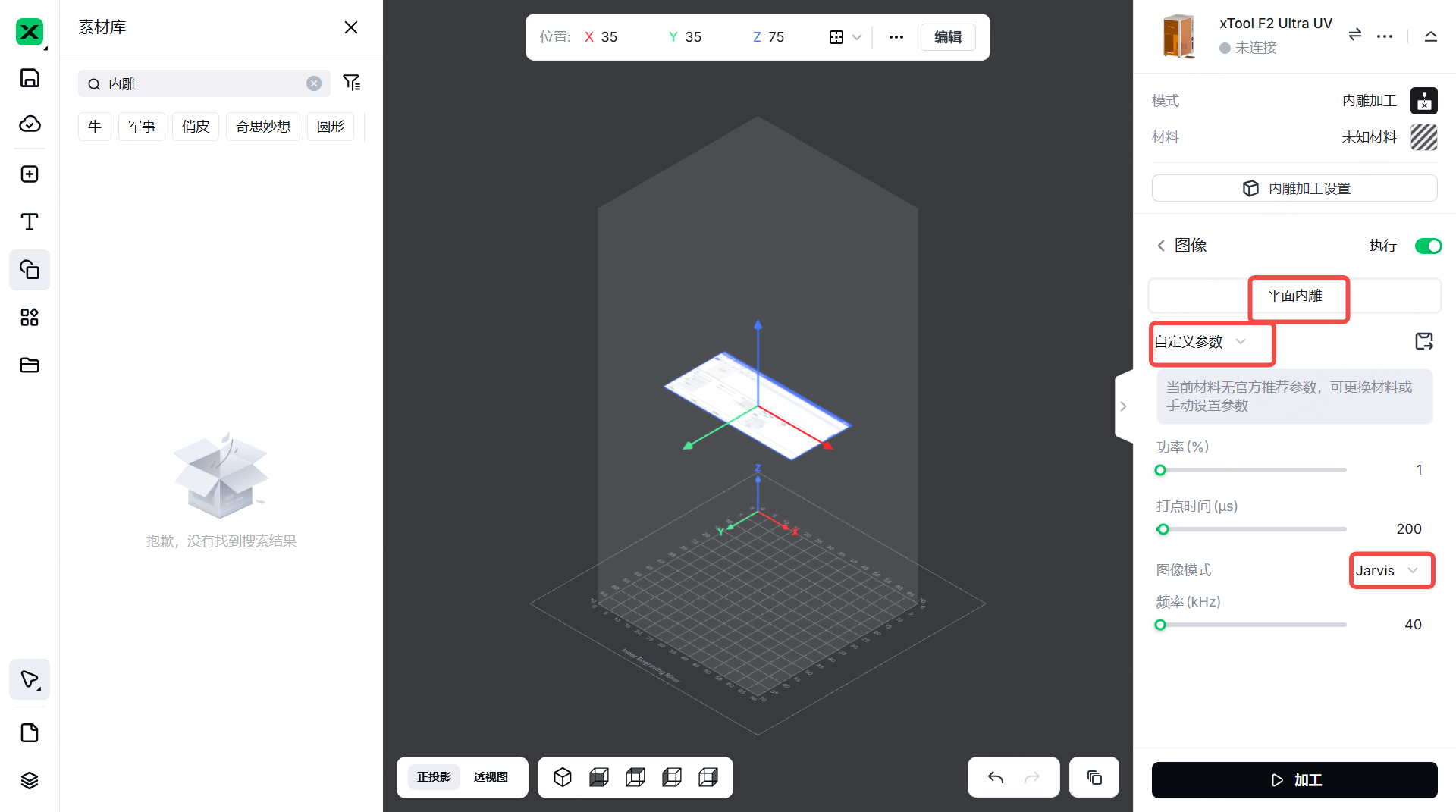The width and height of the screenshot is (1456, 812).
Task: Click the 加工 process button
Action: 1294,780
